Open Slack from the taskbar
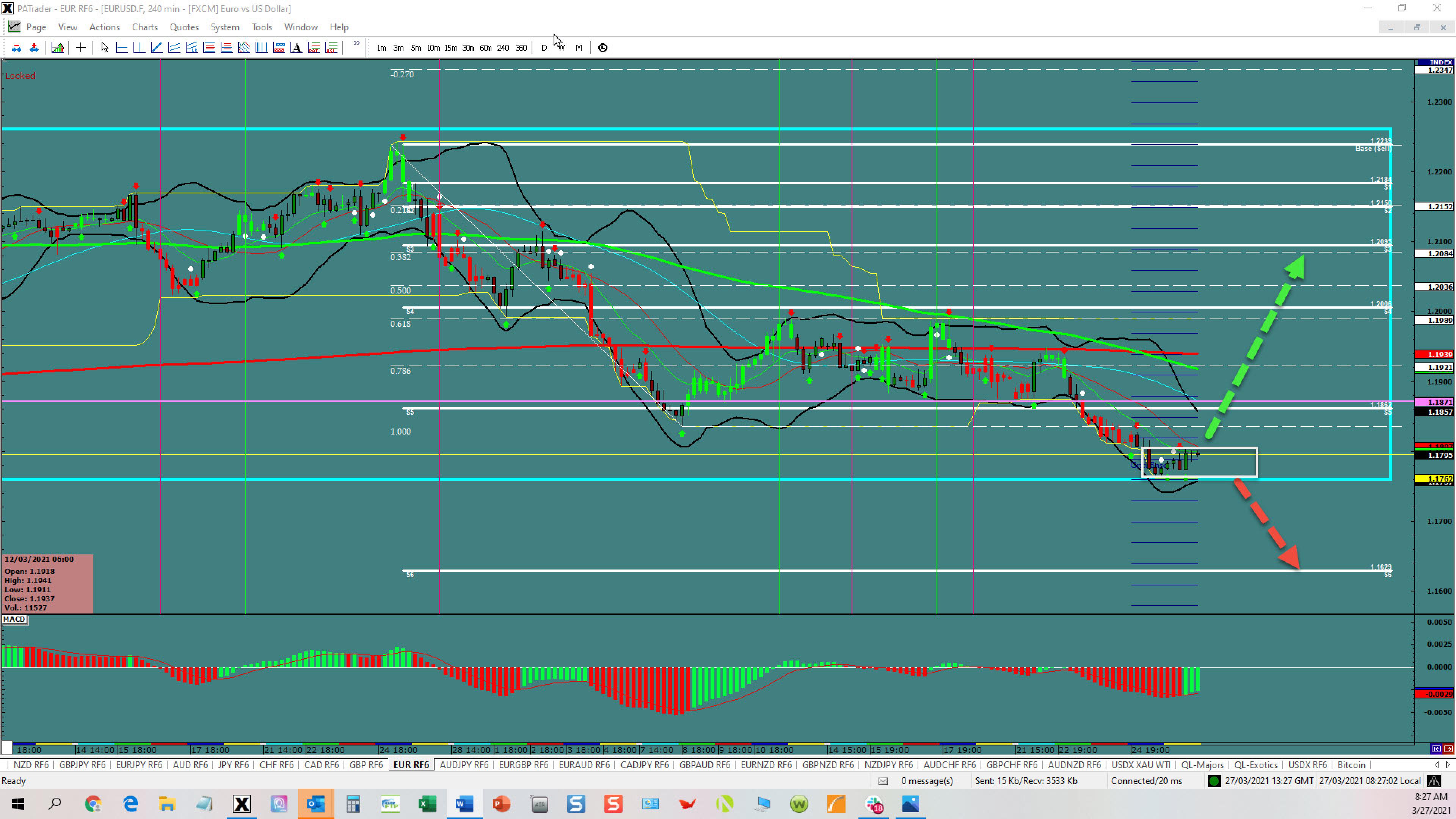The height and width of the screenshot is (819, 1456). pos(874,804)
